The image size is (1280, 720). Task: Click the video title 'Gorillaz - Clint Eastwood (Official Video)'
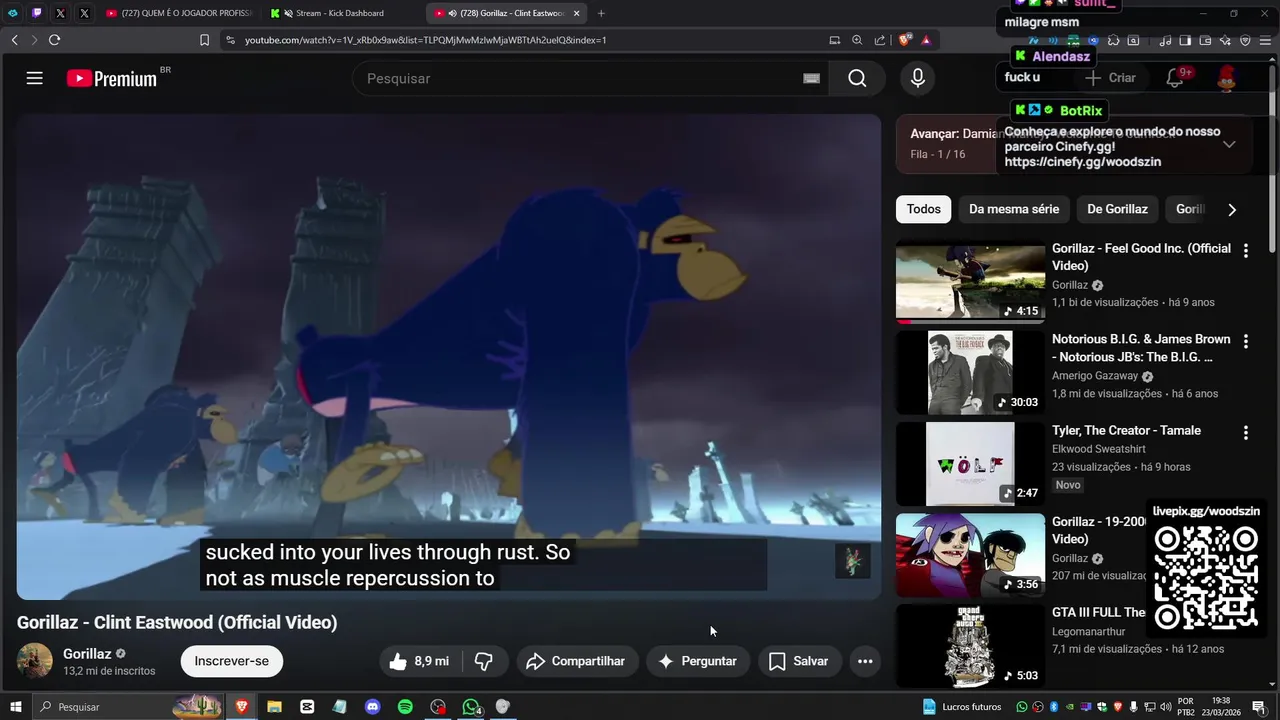click(x=177, y=622)
